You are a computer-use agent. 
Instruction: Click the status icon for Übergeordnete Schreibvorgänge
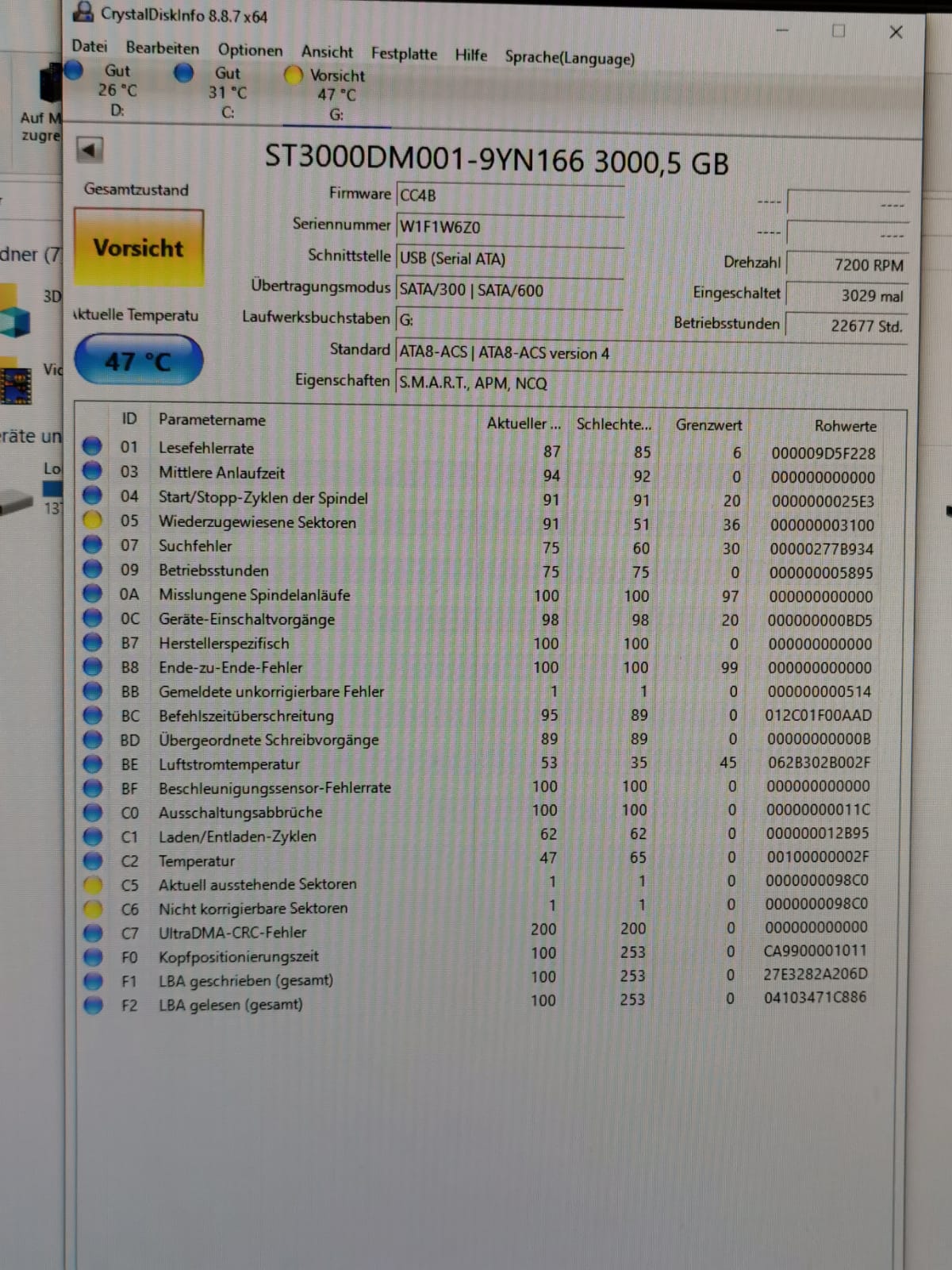click(92, 740)
